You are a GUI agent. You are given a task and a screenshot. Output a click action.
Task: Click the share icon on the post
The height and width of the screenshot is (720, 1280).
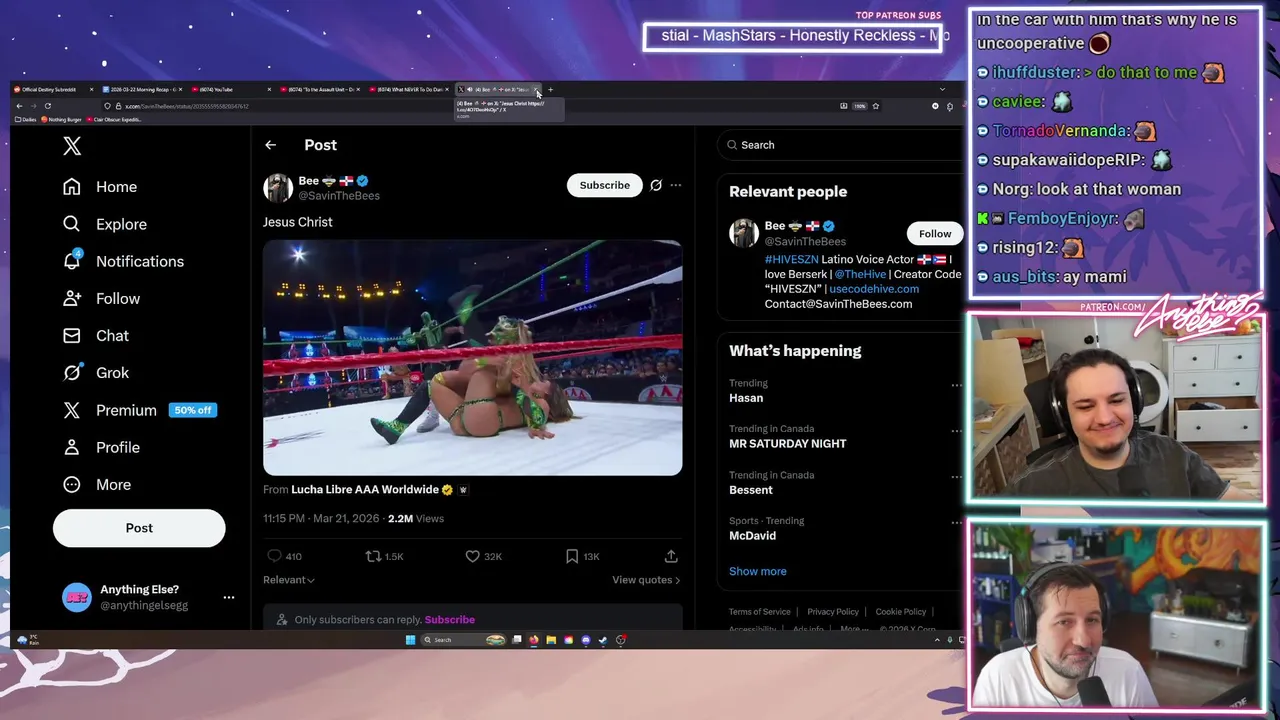(x=671, y=556)
